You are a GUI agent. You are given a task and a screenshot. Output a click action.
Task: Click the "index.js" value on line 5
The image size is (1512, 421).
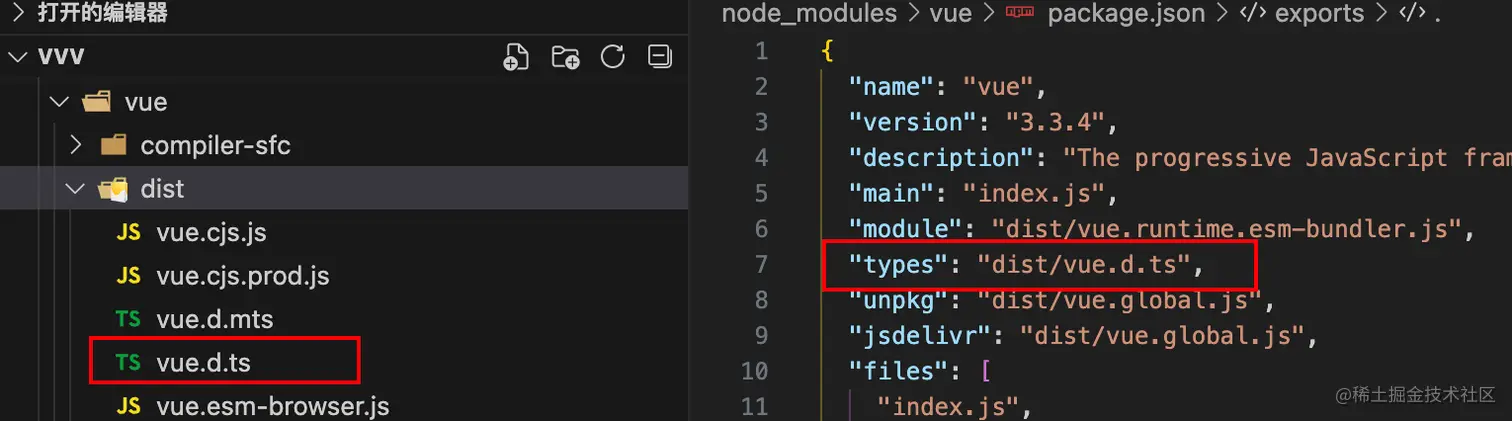pos(1032,193)
